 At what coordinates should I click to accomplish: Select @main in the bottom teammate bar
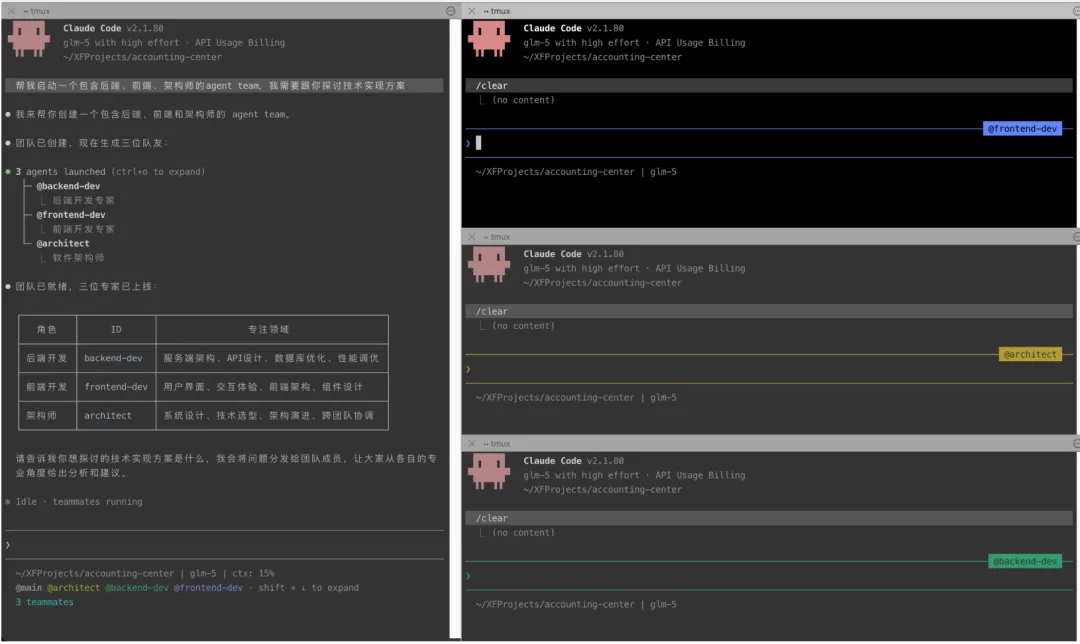click(28, 588)
